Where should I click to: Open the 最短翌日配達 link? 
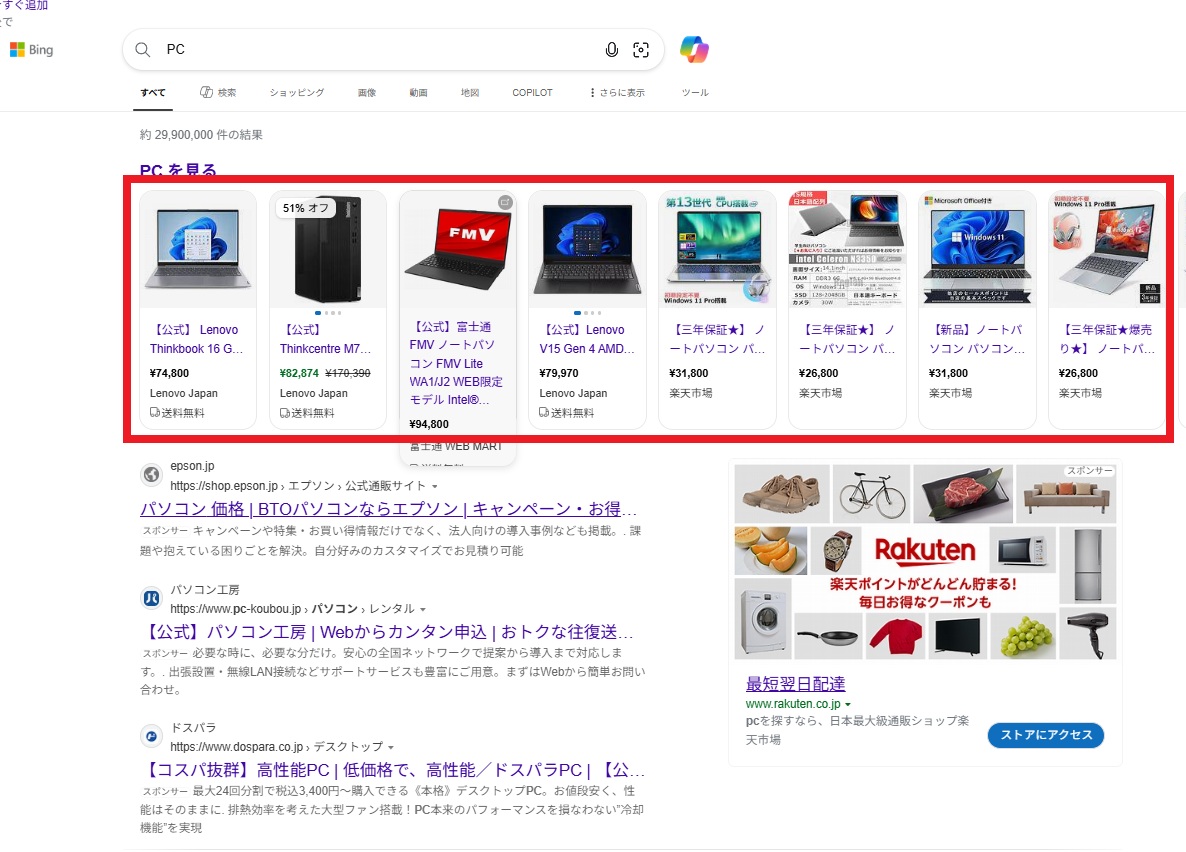[796, 684]
